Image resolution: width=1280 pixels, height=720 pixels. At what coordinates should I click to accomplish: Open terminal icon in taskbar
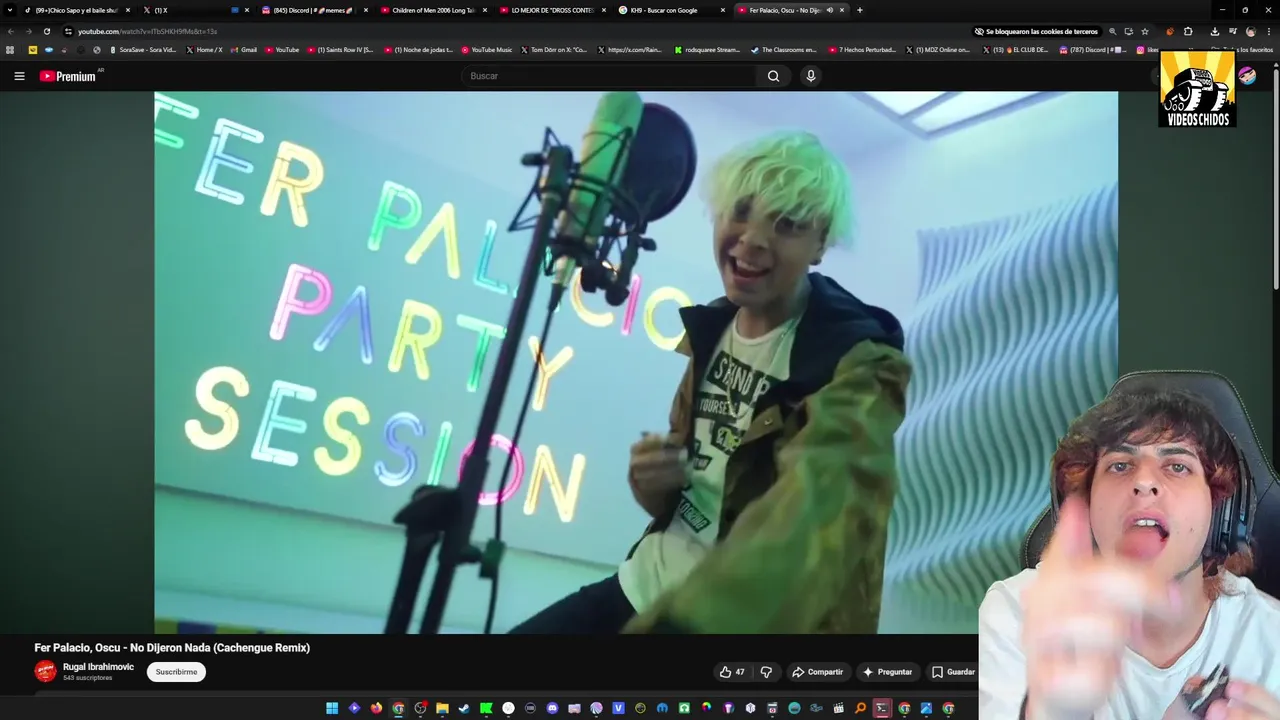(x=882, y=708)
